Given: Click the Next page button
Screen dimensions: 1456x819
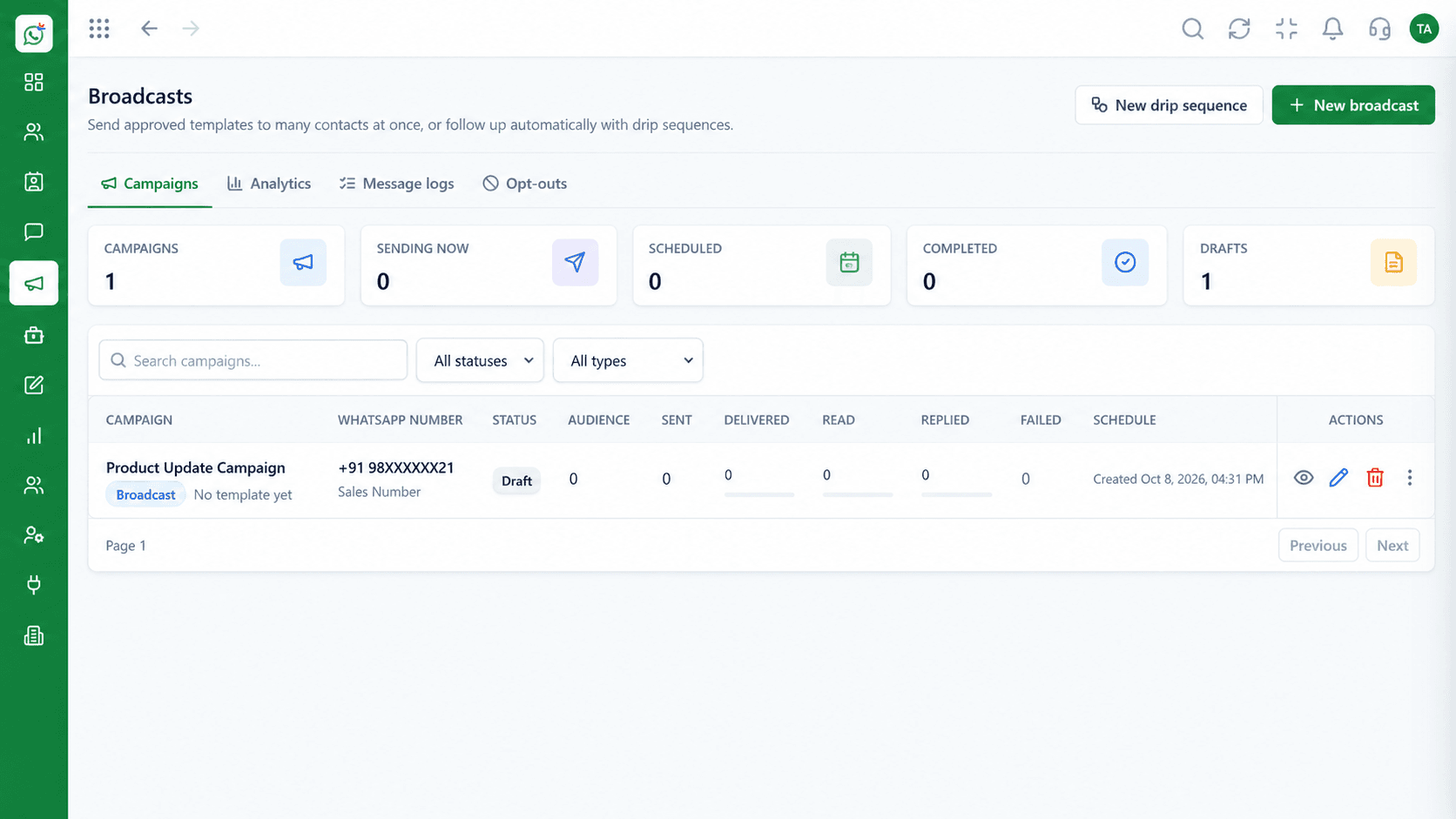Looking at the screenshot, I should (x=1392, y=546).
